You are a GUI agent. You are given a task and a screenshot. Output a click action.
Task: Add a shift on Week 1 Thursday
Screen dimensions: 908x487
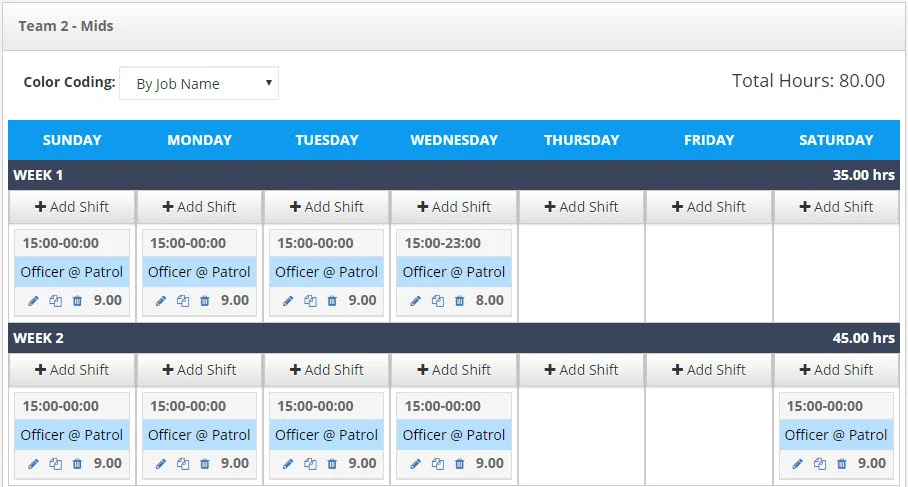coord(581,207)
